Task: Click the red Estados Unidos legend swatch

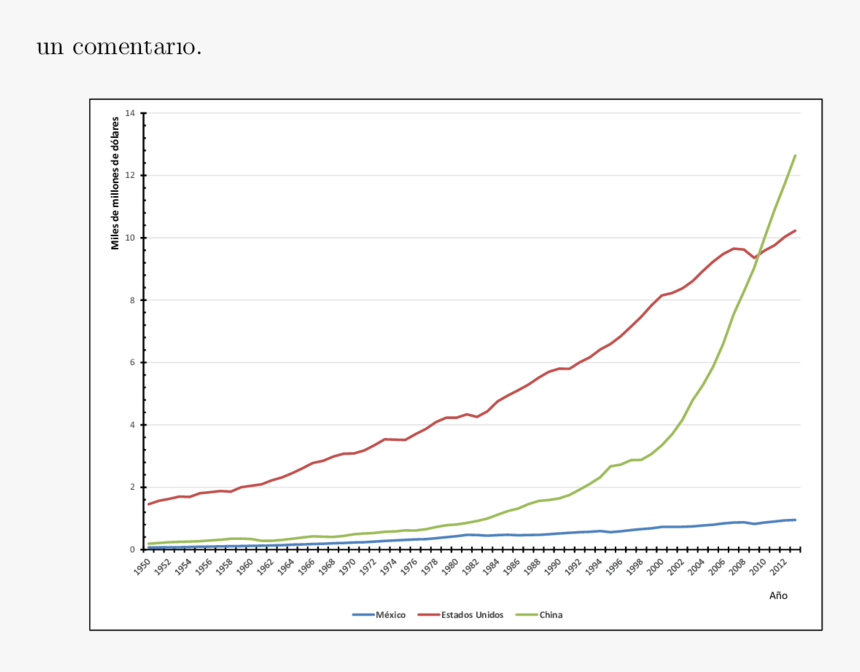Action: (429, 615)
